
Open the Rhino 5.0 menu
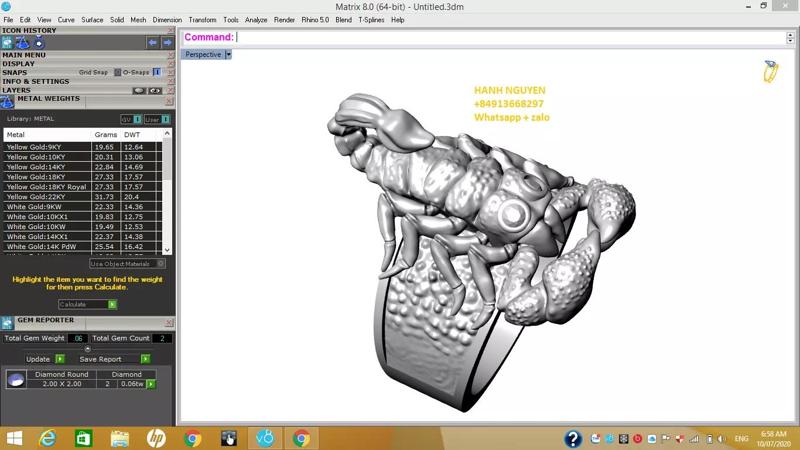click(x=315, y=20)
